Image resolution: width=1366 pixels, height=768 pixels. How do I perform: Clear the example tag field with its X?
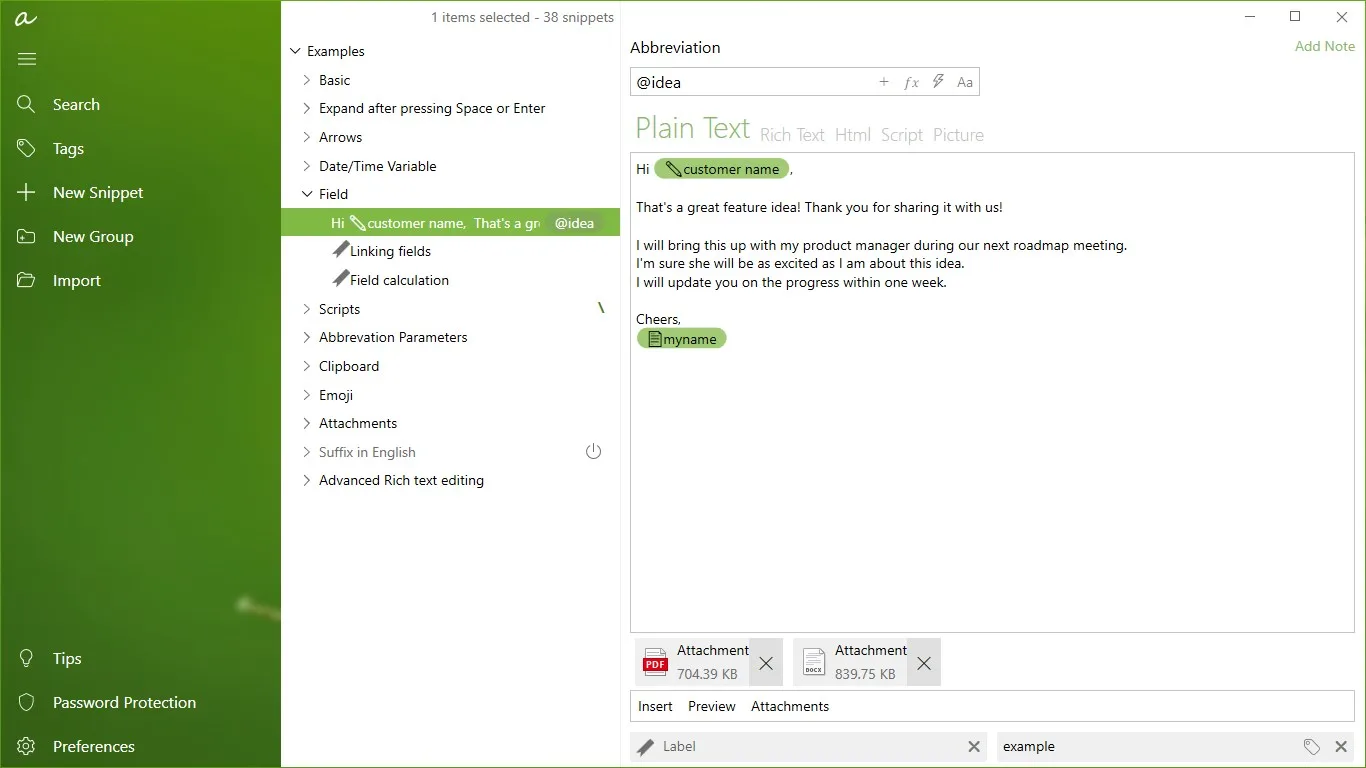pyautogui.click(x=1341, y=746)
